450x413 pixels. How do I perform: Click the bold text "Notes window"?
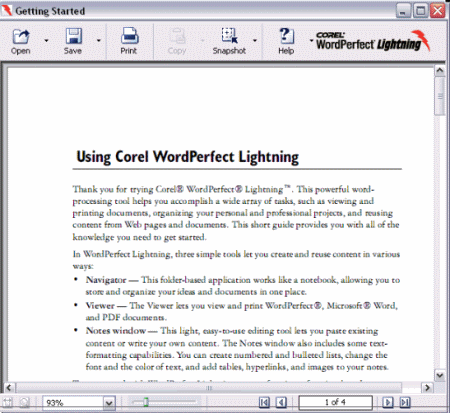point(116,331)
